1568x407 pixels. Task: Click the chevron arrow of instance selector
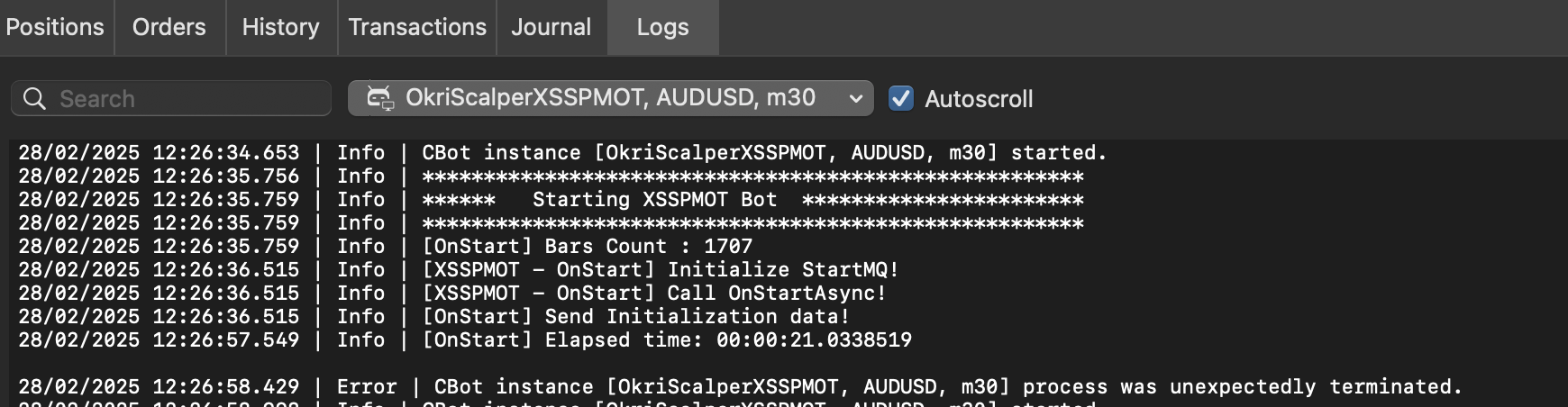point(856,99)
